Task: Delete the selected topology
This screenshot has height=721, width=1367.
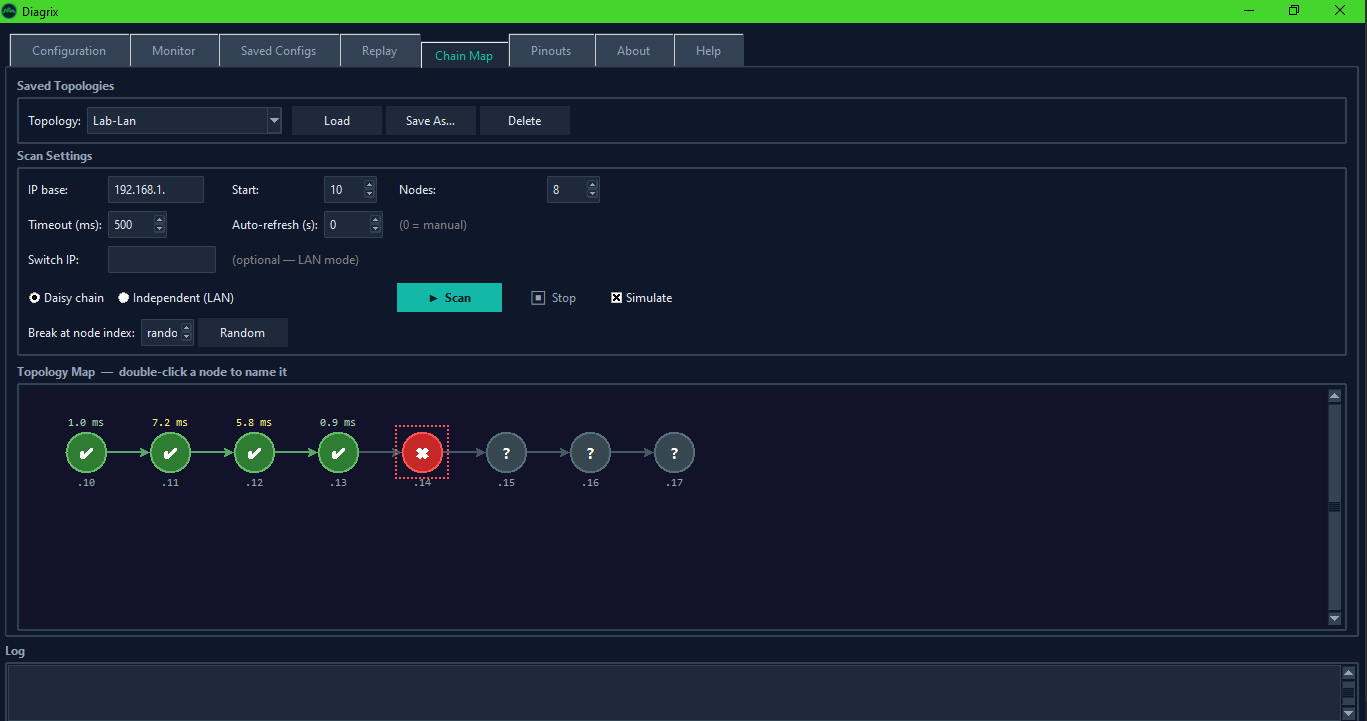Action: (525, 121)
